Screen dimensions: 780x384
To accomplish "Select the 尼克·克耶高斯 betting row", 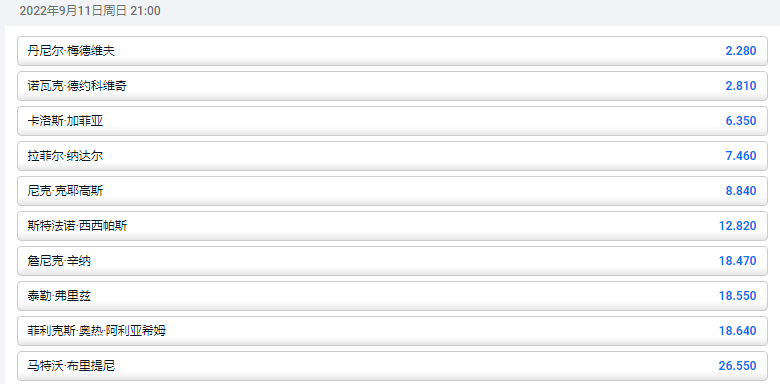I will [x=392, y=191].
